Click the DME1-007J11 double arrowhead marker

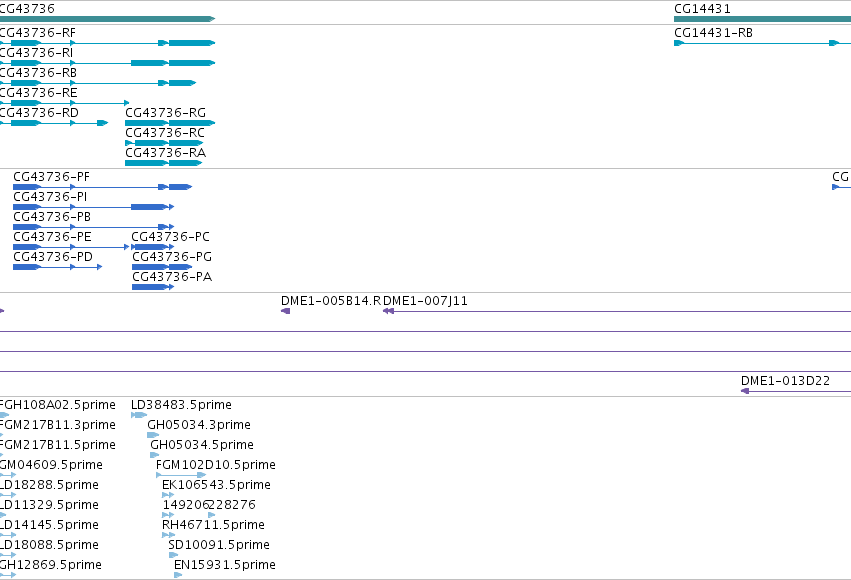click(388, 311)
